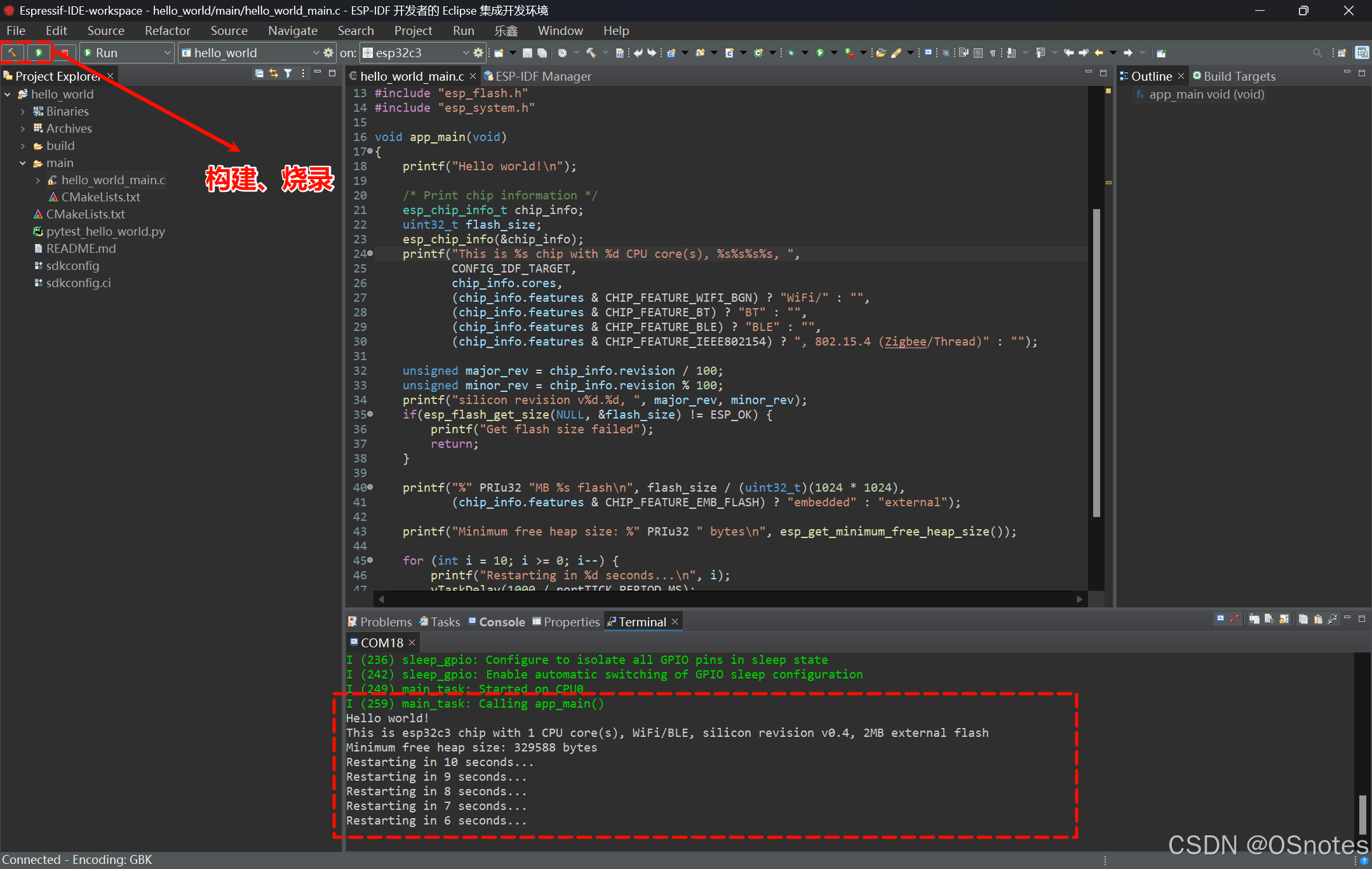The width and height of the screenshot is (1372, 869).
Task: Open hello_world launch configuration gear settings
Action: tap(328, 53)
